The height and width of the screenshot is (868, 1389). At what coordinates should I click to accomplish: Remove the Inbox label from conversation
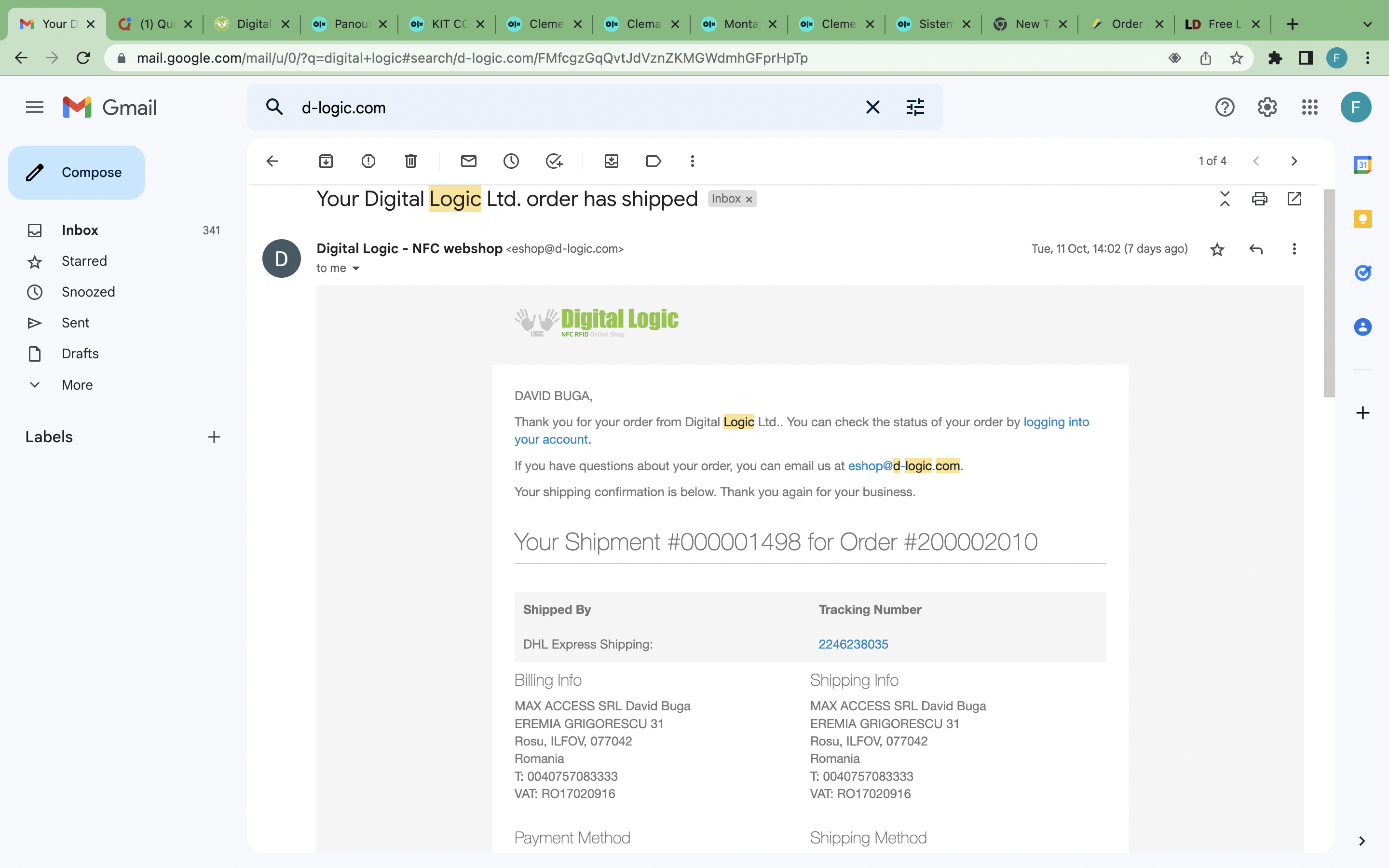click(x=749, y=200)
